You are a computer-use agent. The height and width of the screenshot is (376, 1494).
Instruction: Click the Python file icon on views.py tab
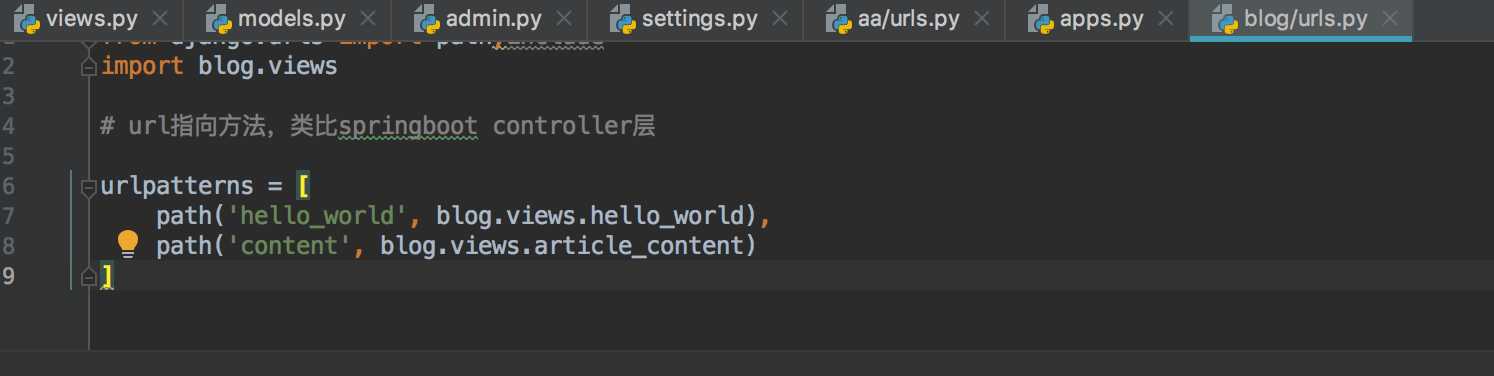(26, 19)
